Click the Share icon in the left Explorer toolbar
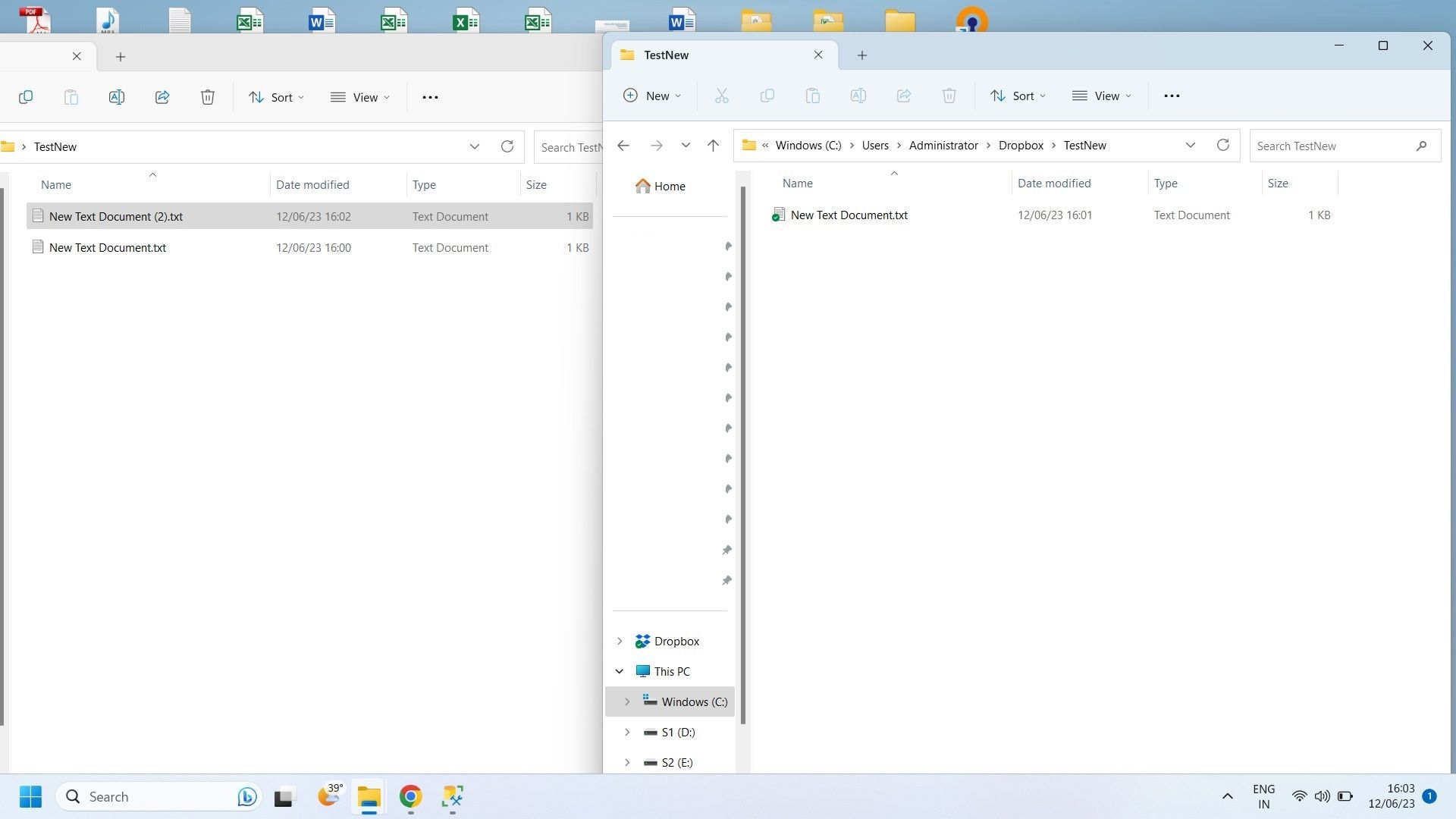Screen dimensions: 1456x819 [x=162, y=97]
